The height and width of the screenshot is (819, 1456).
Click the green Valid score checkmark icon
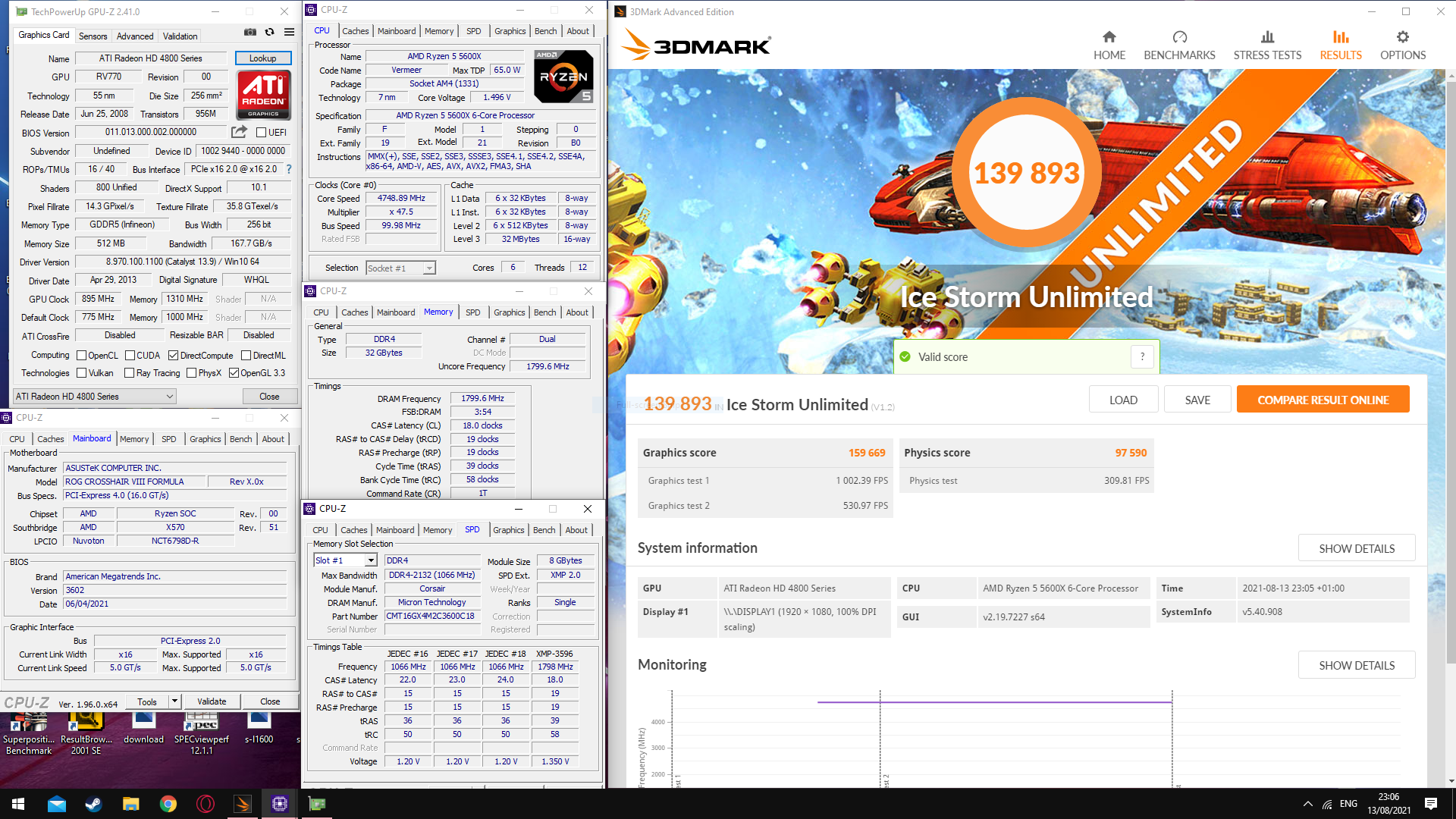[x=905, y=356]
